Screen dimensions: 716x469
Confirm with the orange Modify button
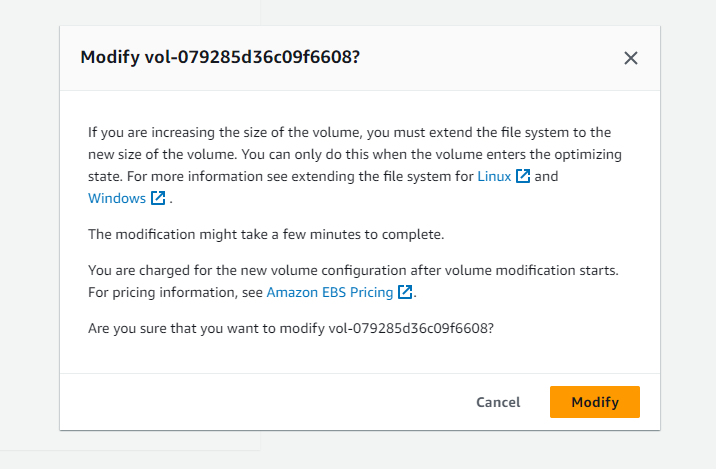pyautogui.click(x=595, y=402)
